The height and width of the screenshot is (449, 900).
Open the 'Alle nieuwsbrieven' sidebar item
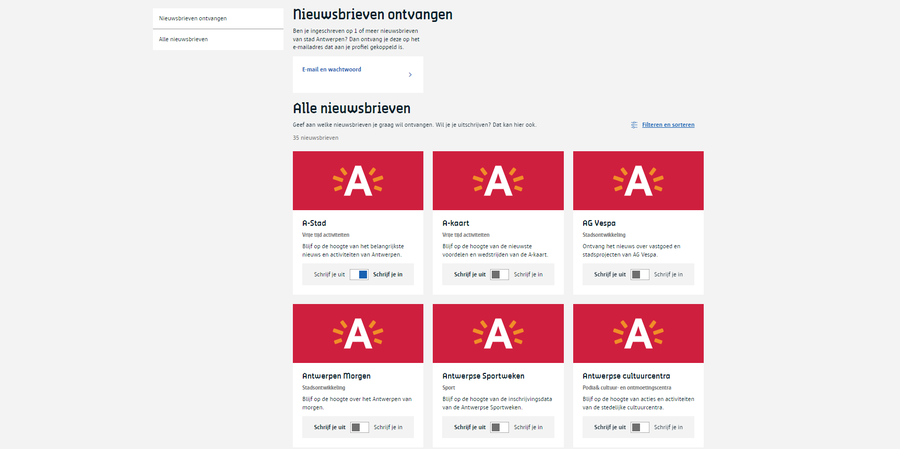tap(218, 40)
